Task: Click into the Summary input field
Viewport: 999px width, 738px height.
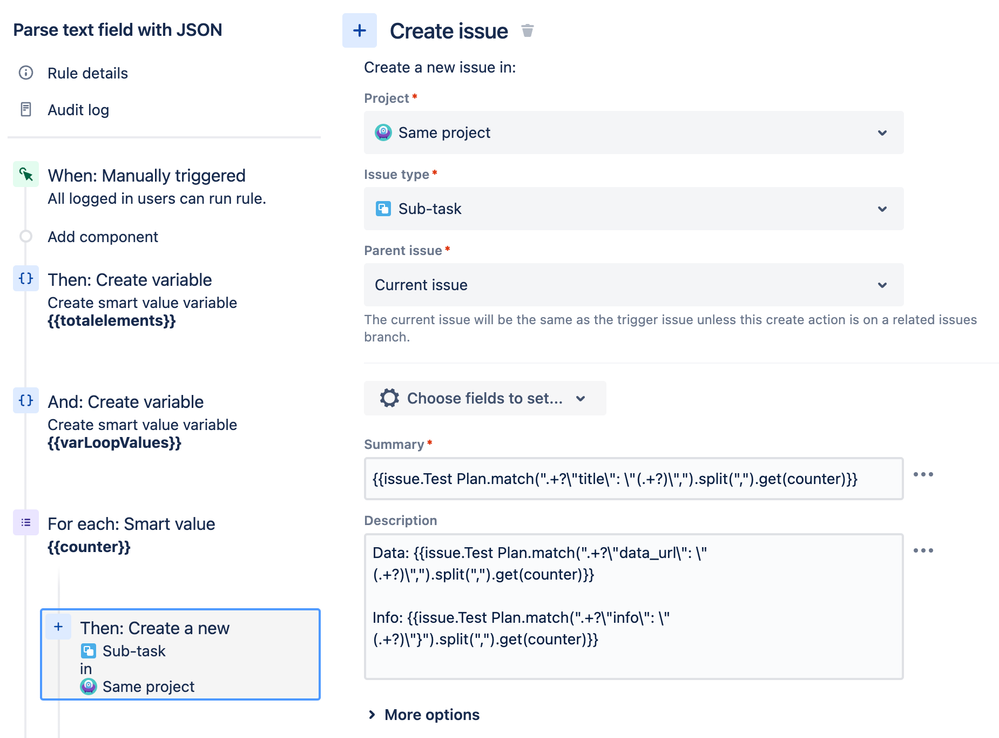Action: tap(633, 479)
